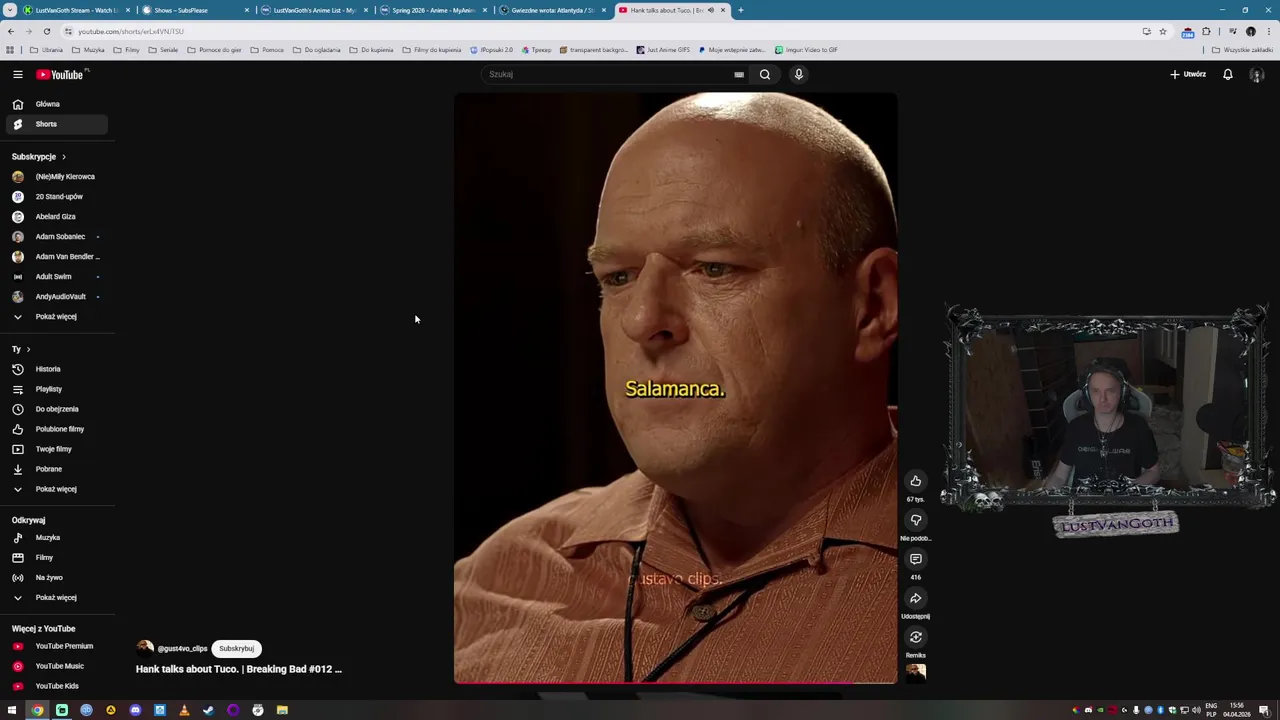Click the extension icon with blue counter badge
The height and width of the screenshot is (720, 1280).
pos(1187,32)
